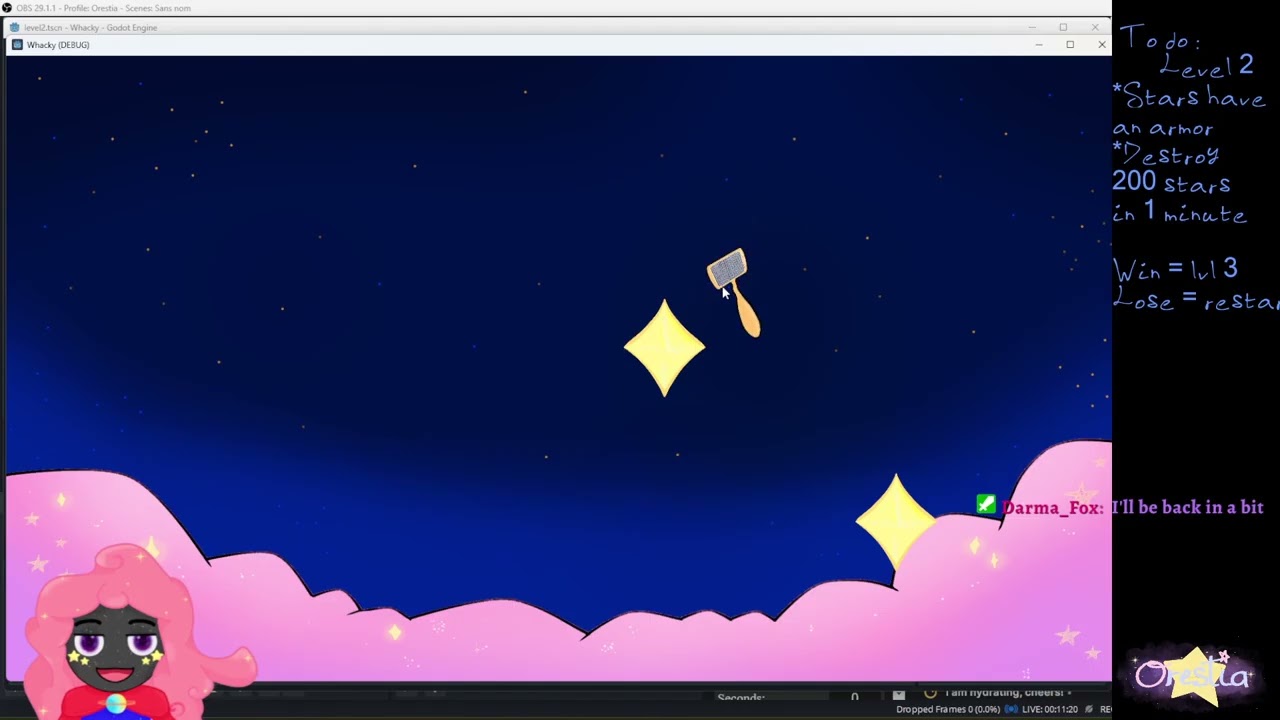Close the Whacky (DEBUG) window
1280x720 pixels.
(x=1101, y=45)
